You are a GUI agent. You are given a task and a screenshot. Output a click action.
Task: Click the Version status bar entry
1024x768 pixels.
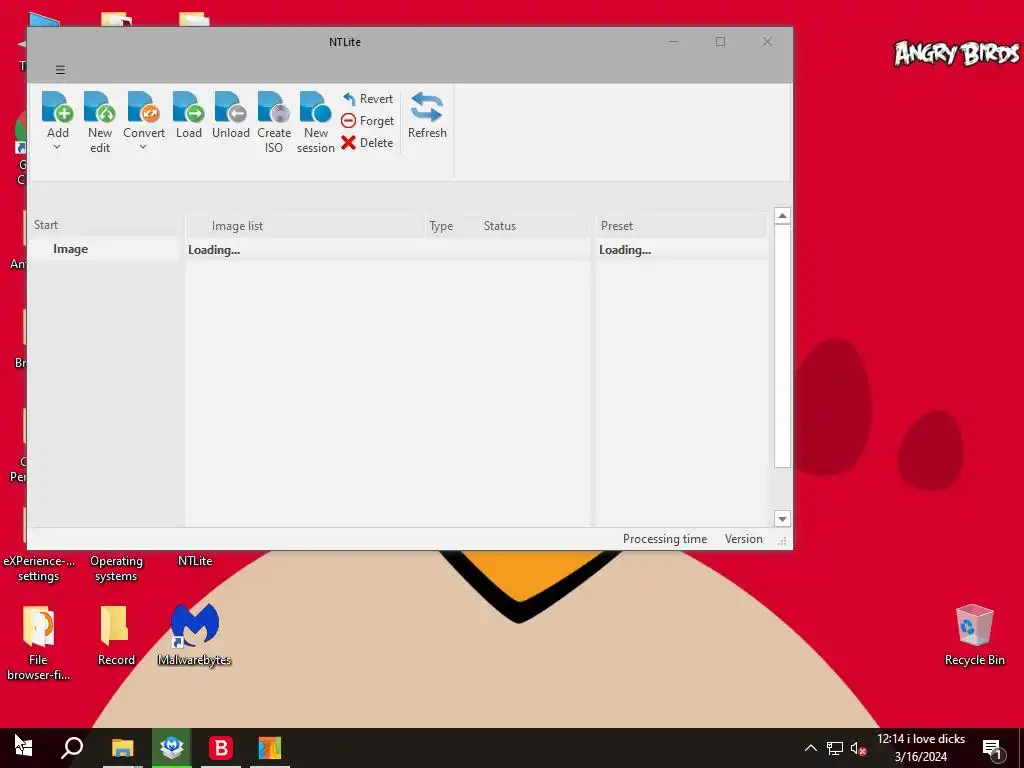tap(743, 539)
